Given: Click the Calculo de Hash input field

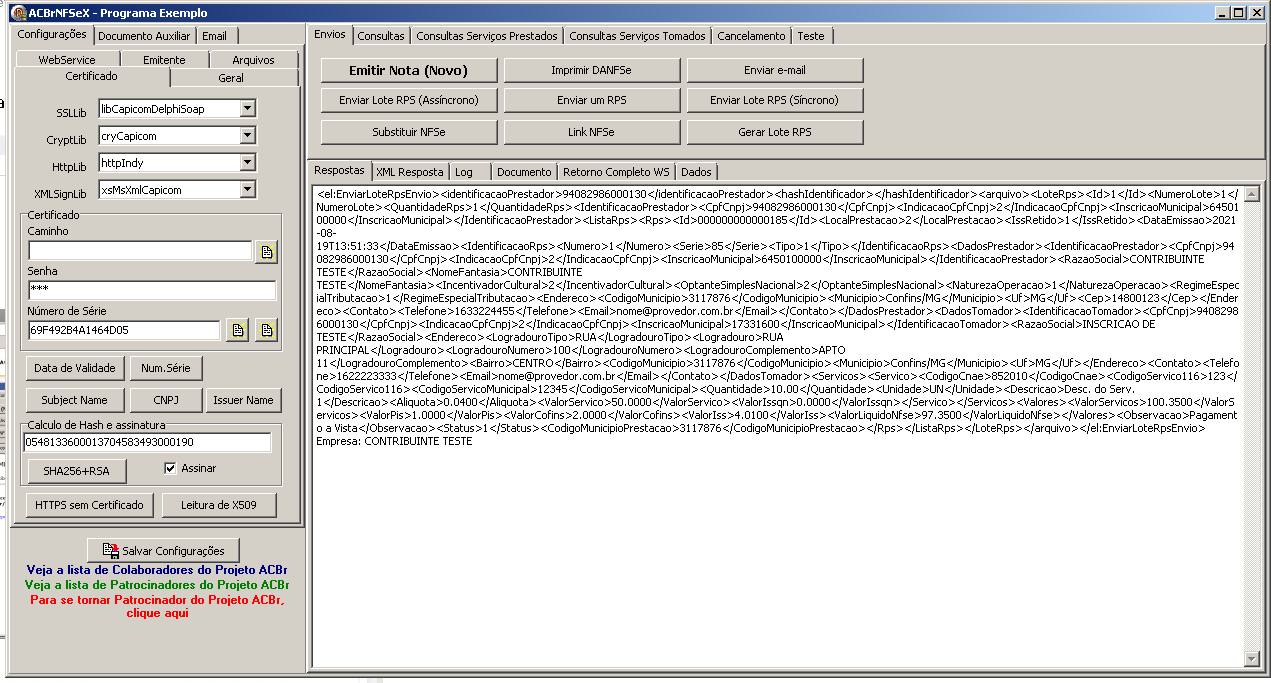Looking at the screenshot, I should (148, 442).
